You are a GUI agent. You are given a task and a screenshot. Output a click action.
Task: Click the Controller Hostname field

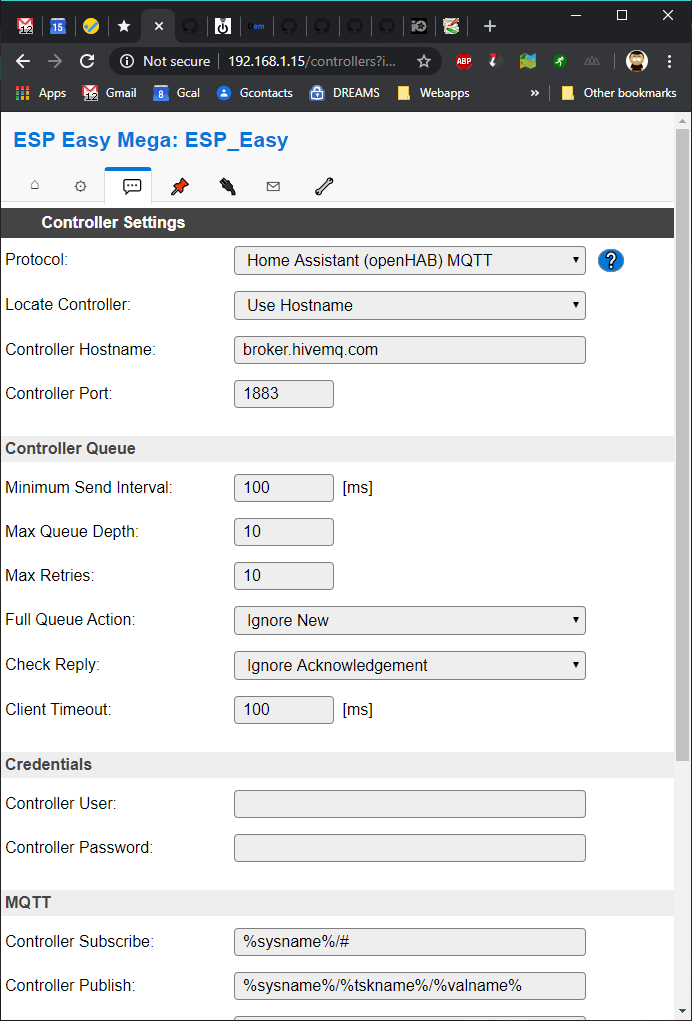tap(410, 350)
